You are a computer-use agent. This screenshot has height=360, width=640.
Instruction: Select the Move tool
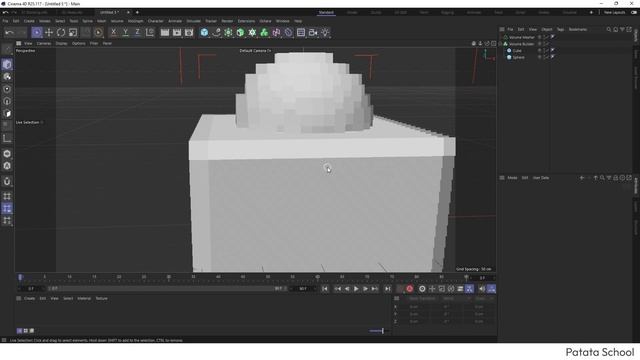pos(49,32)
